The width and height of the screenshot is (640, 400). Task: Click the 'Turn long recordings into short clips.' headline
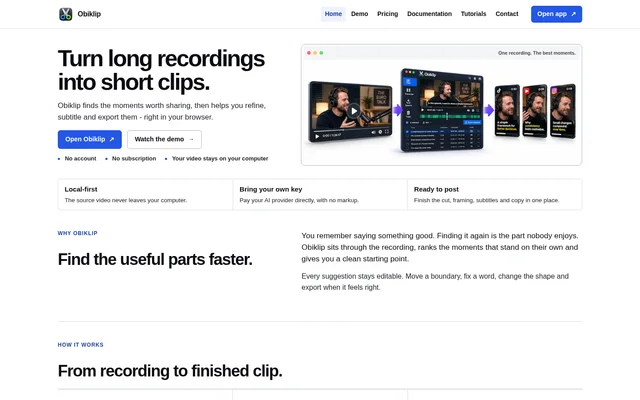click(161, 70)
